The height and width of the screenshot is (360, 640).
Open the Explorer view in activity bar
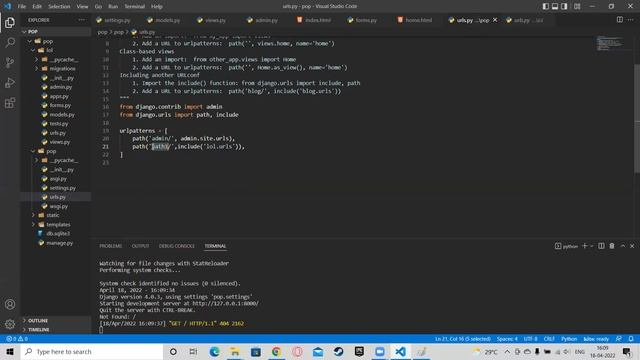[10, 22]
